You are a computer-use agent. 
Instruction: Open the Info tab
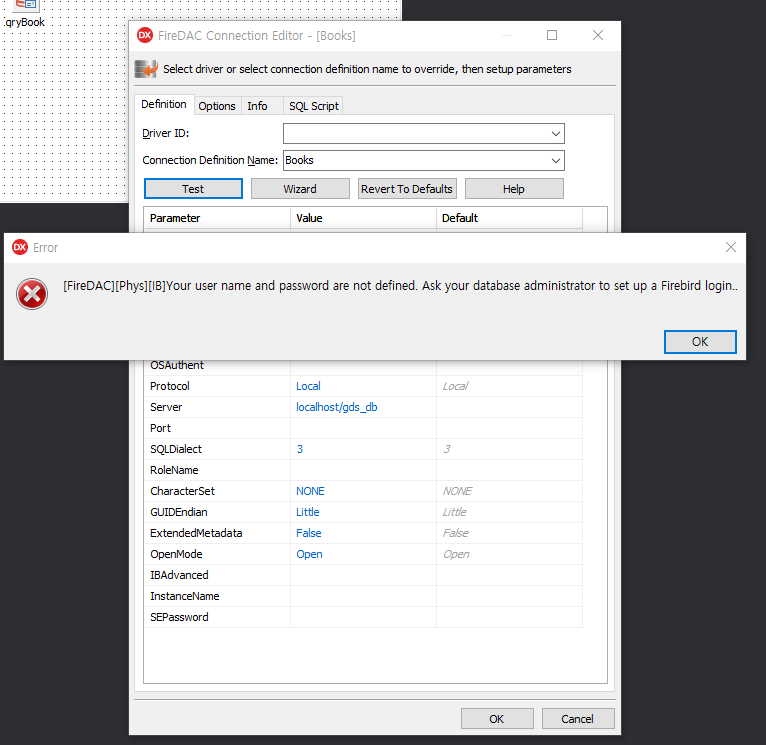tap(258, 106)
